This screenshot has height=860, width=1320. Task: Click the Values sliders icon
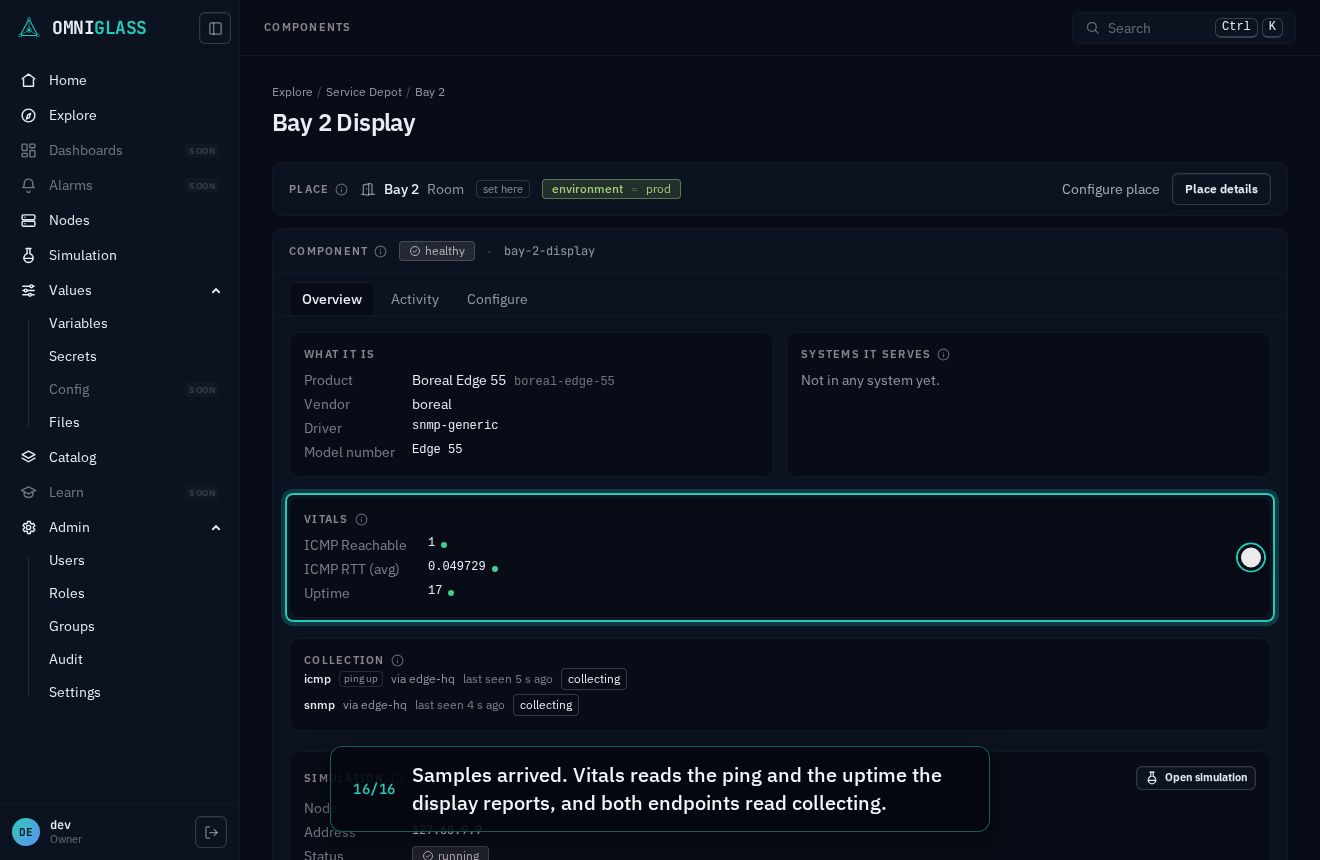29,290
